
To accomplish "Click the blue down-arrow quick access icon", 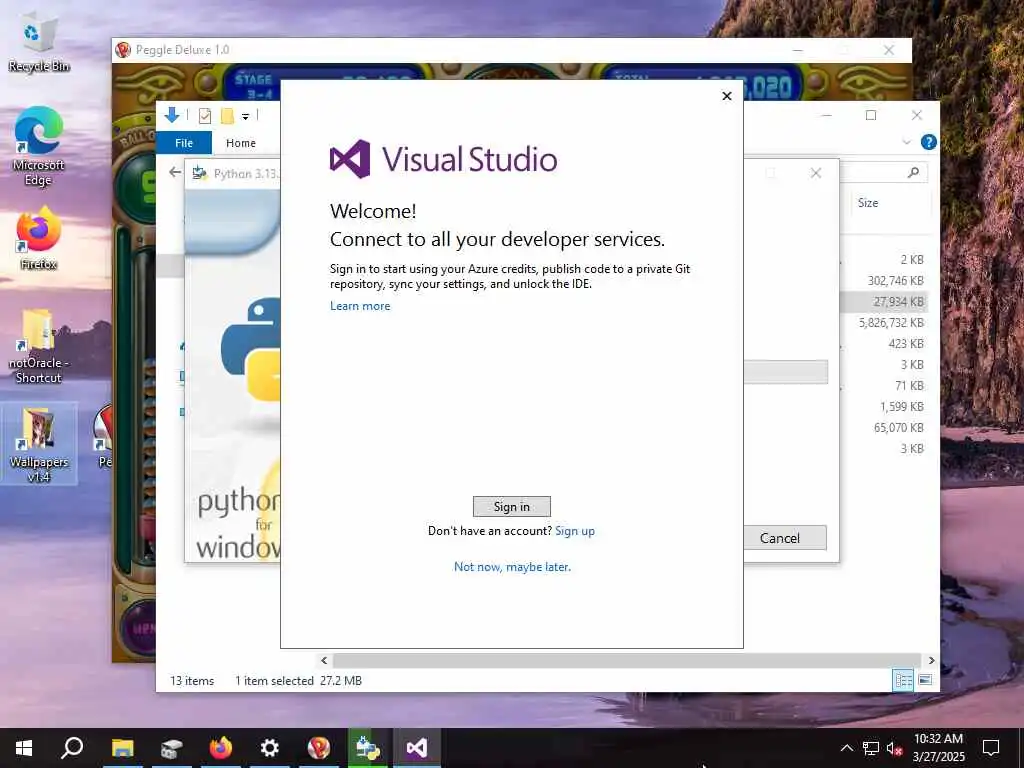I will (x=172, y=116).
